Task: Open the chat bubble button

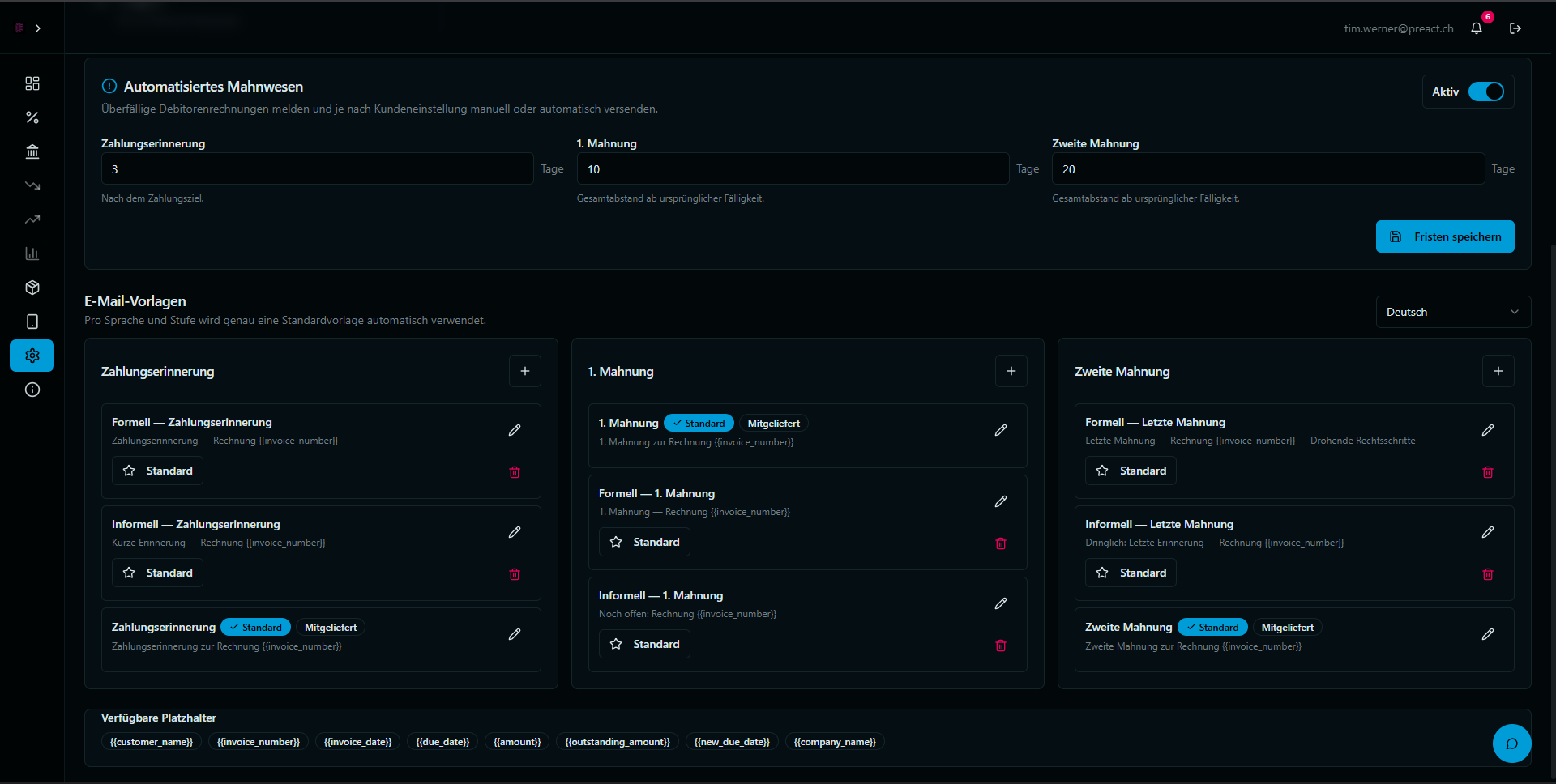Action: [1511, 744]
